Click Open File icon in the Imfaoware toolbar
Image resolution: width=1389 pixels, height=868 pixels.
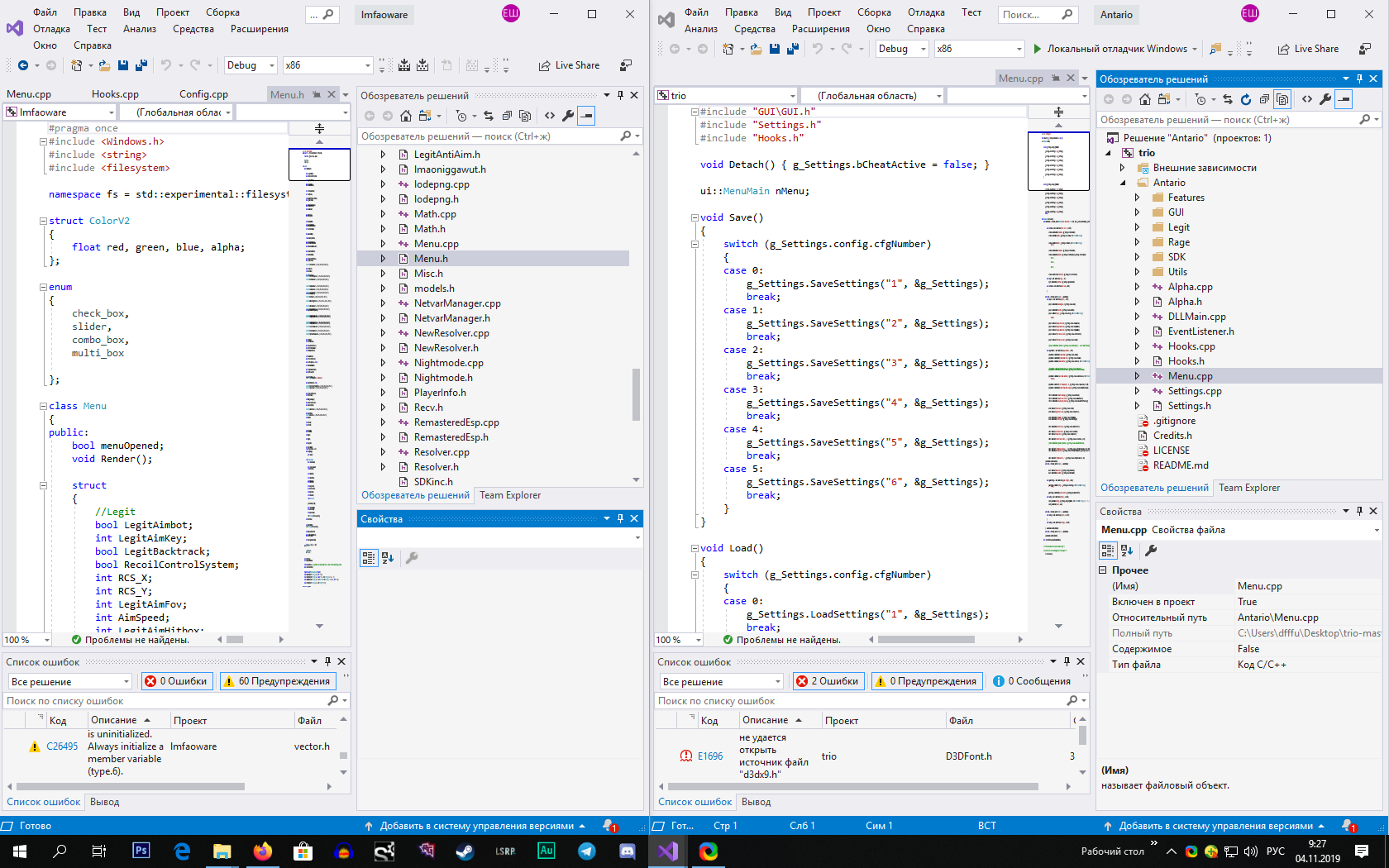[105, 65]
